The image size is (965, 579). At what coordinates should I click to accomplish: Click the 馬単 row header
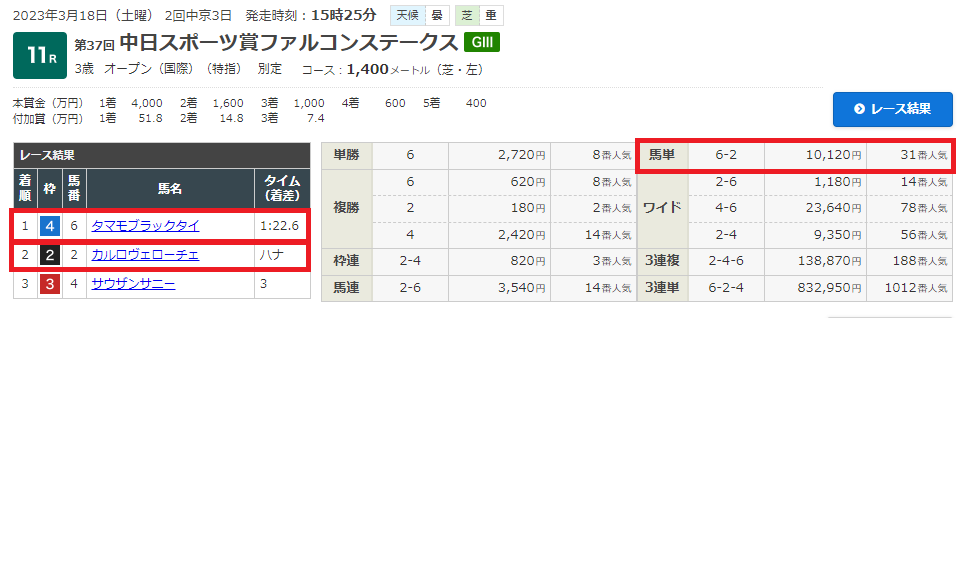[x=662, y=155]
